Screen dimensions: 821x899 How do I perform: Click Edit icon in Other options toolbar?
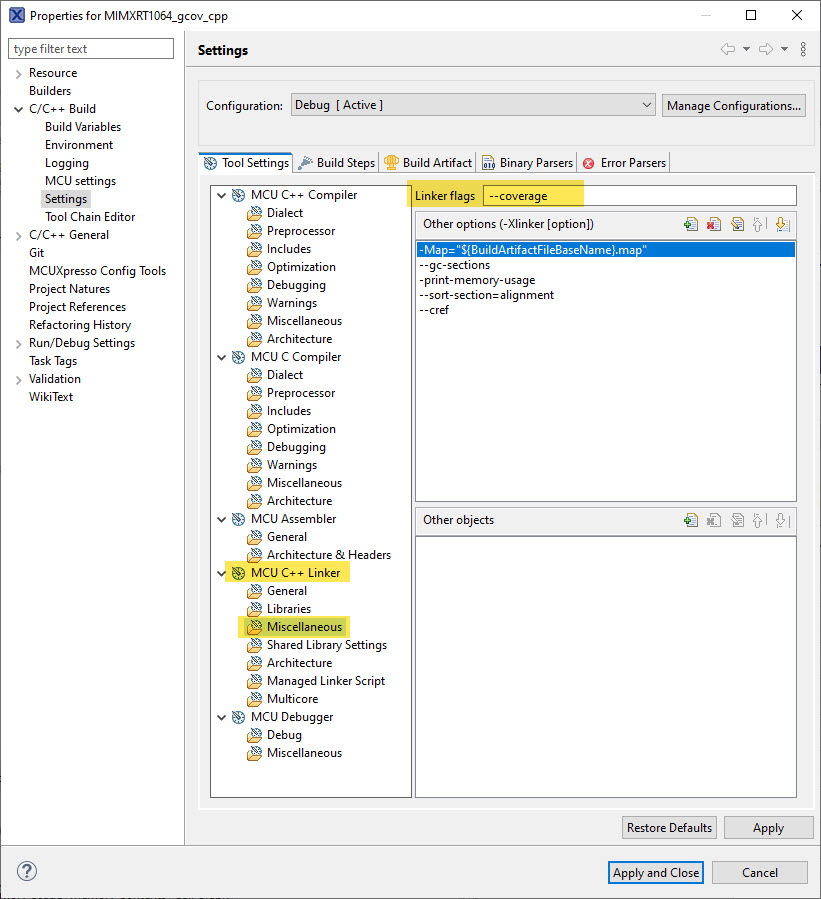(x=737, y=225)
